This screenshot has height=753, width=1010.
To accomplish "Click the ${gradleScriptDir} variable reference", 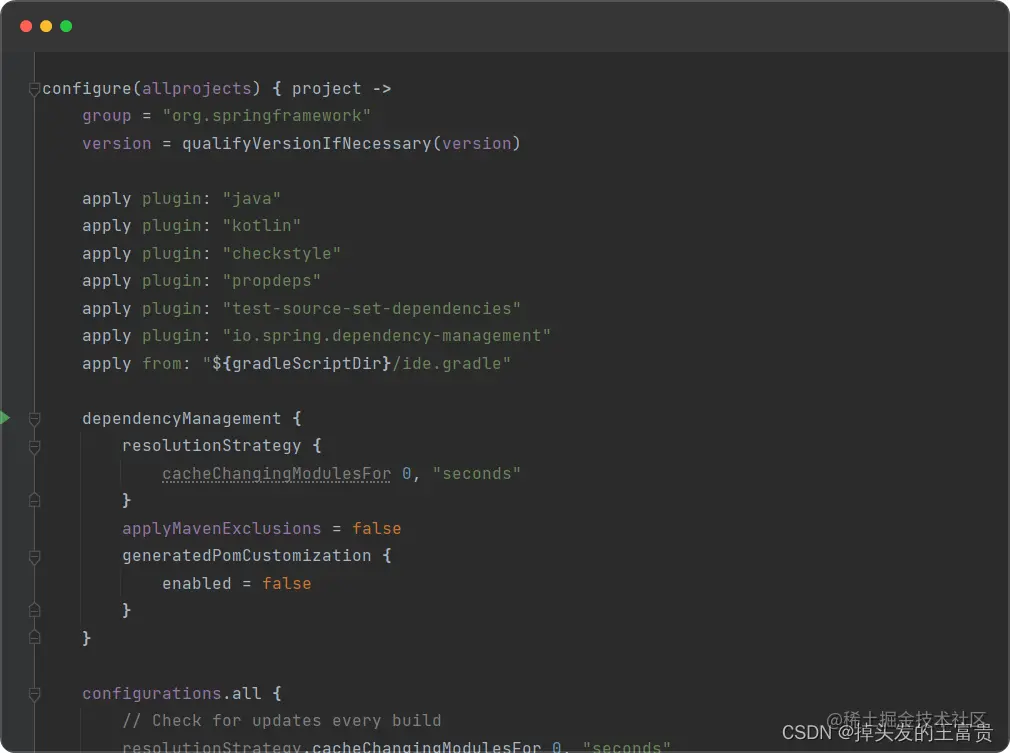I will pyautogui.click(x=301, y=363).
